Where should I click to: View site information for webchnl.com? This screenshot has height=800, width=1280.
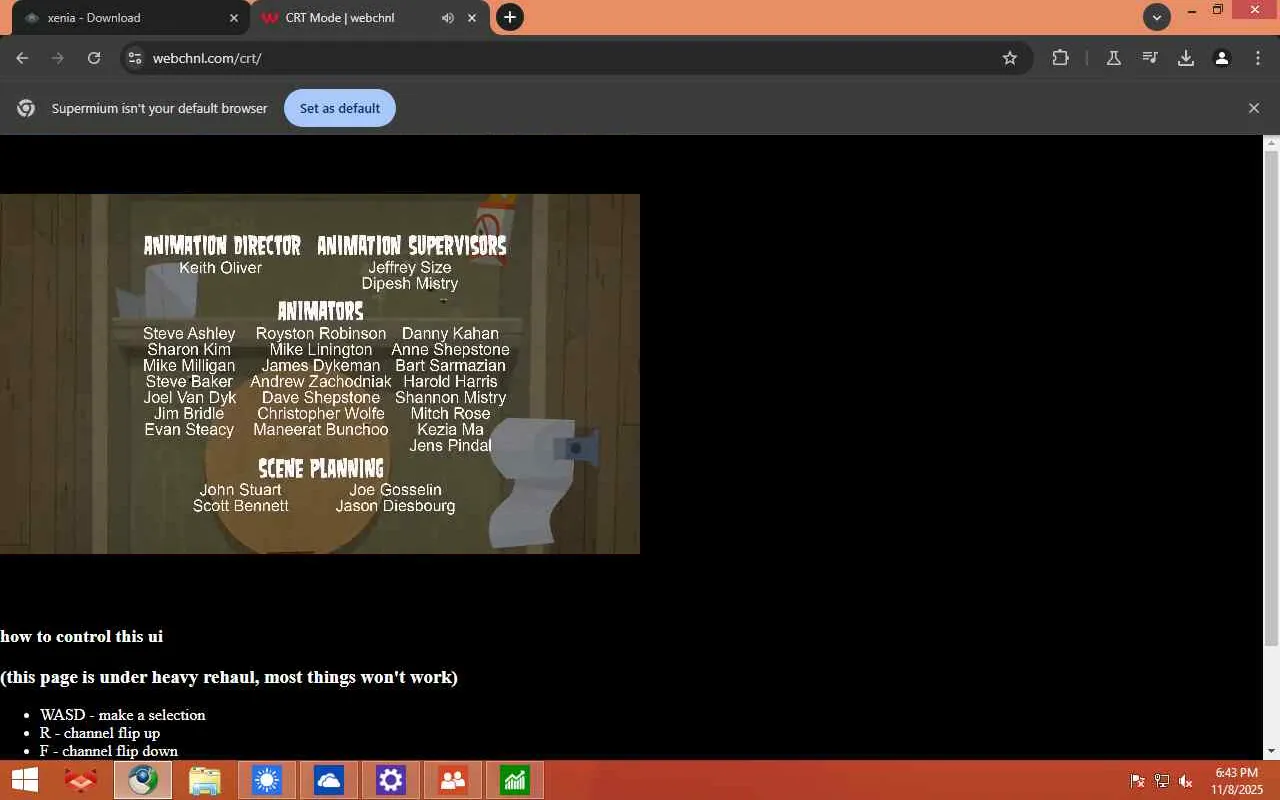pos(135,58)
